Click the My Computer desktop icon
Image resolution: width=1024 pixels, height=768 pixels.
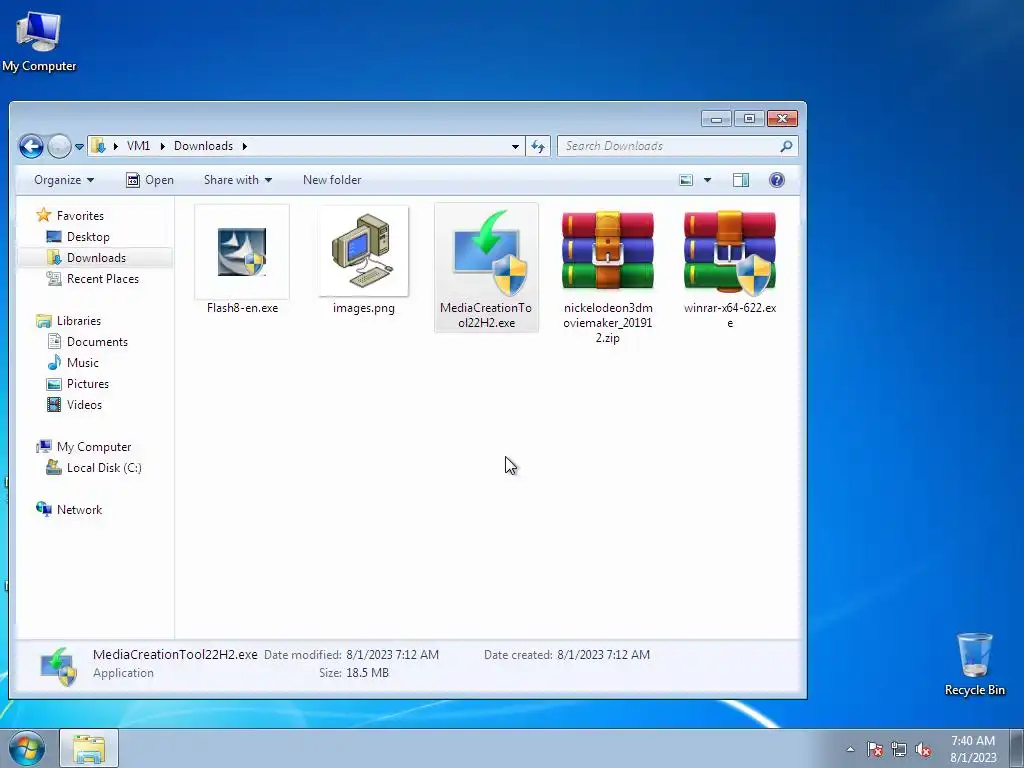coord(39,41)
